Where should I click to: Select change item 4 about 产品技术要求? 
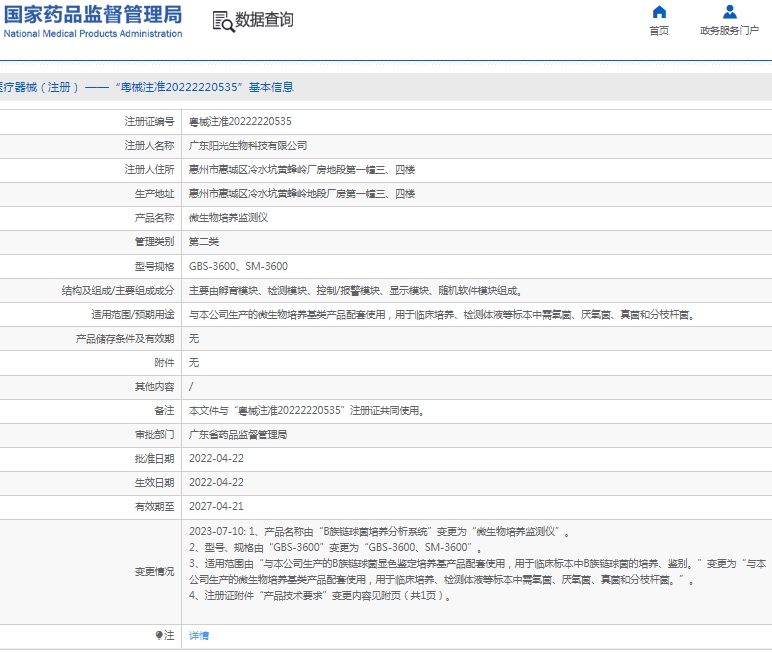pyautogui.click(x=320, y=596)
